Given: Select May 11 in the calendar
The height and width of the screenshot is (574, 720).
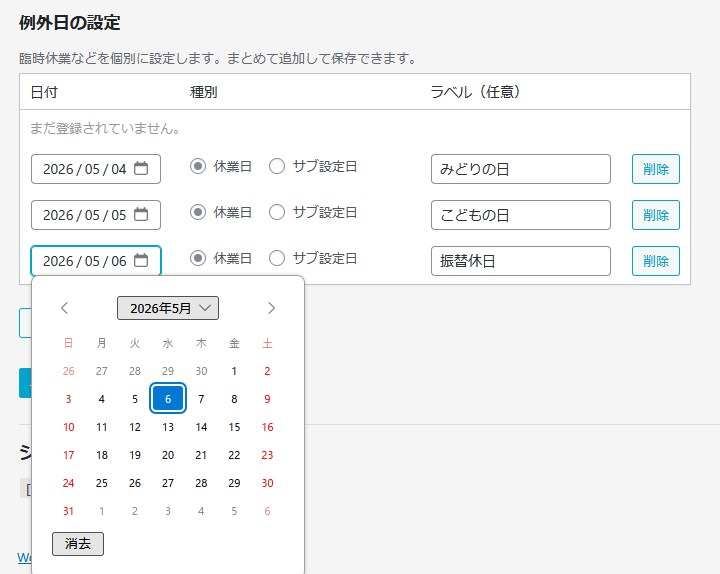Looking at the screenshot, I should tap(101, 427).
